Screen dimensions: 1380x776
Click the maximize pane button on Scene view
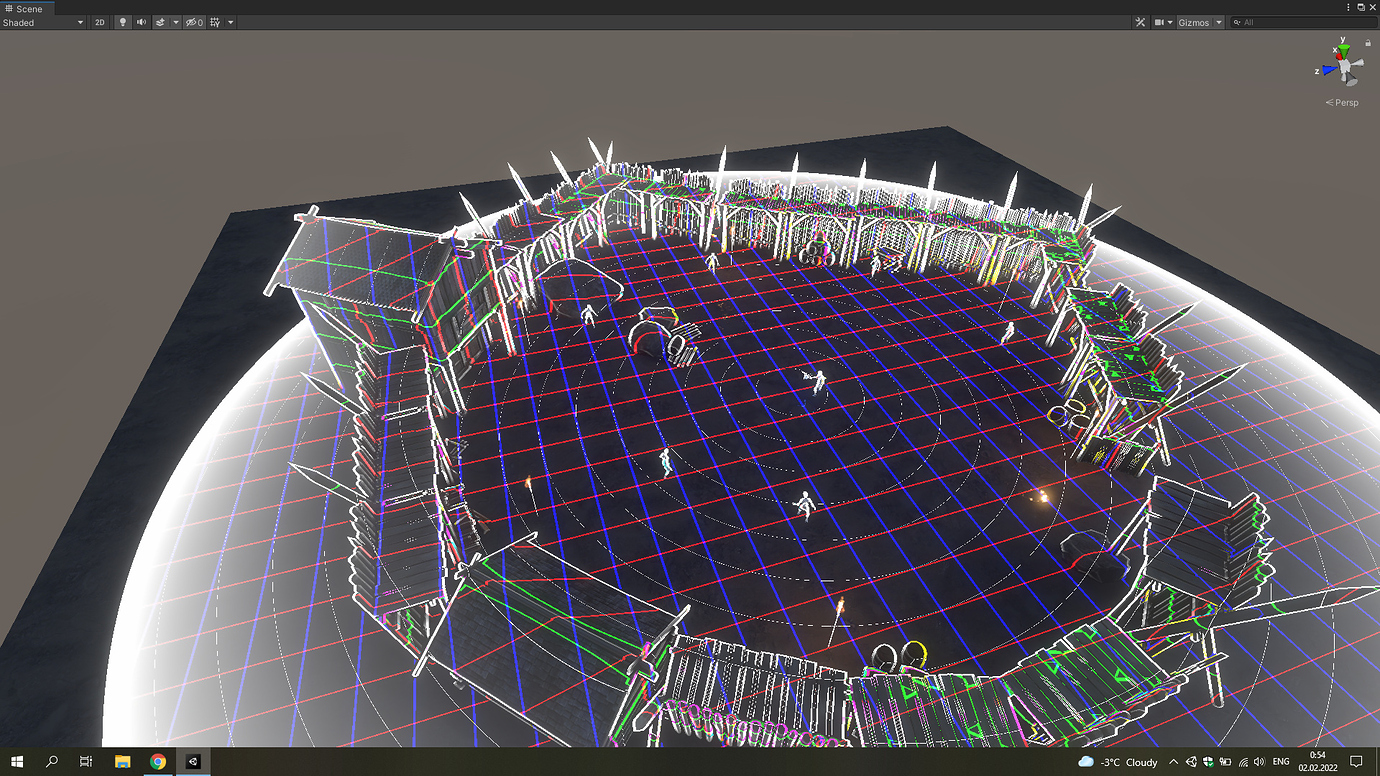pos(1361,7)
